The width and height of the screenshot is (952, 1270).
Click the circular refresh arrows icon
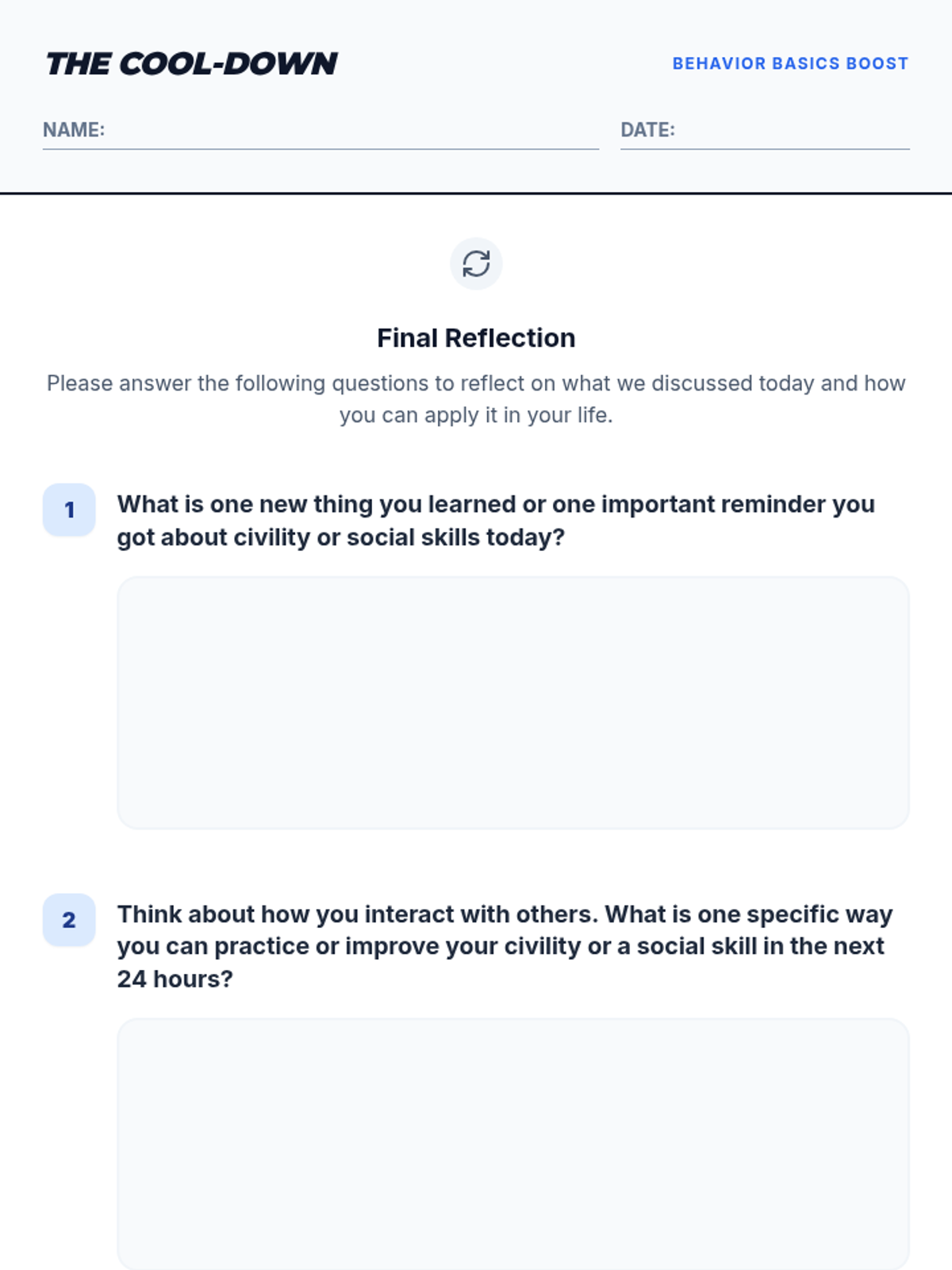pyautogui.click(x=476, y=264)
